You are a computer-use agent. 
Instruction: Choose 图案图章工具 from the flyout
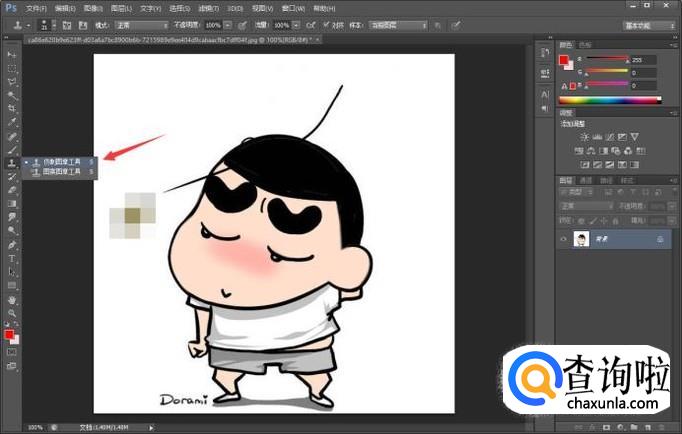point(60,172)
